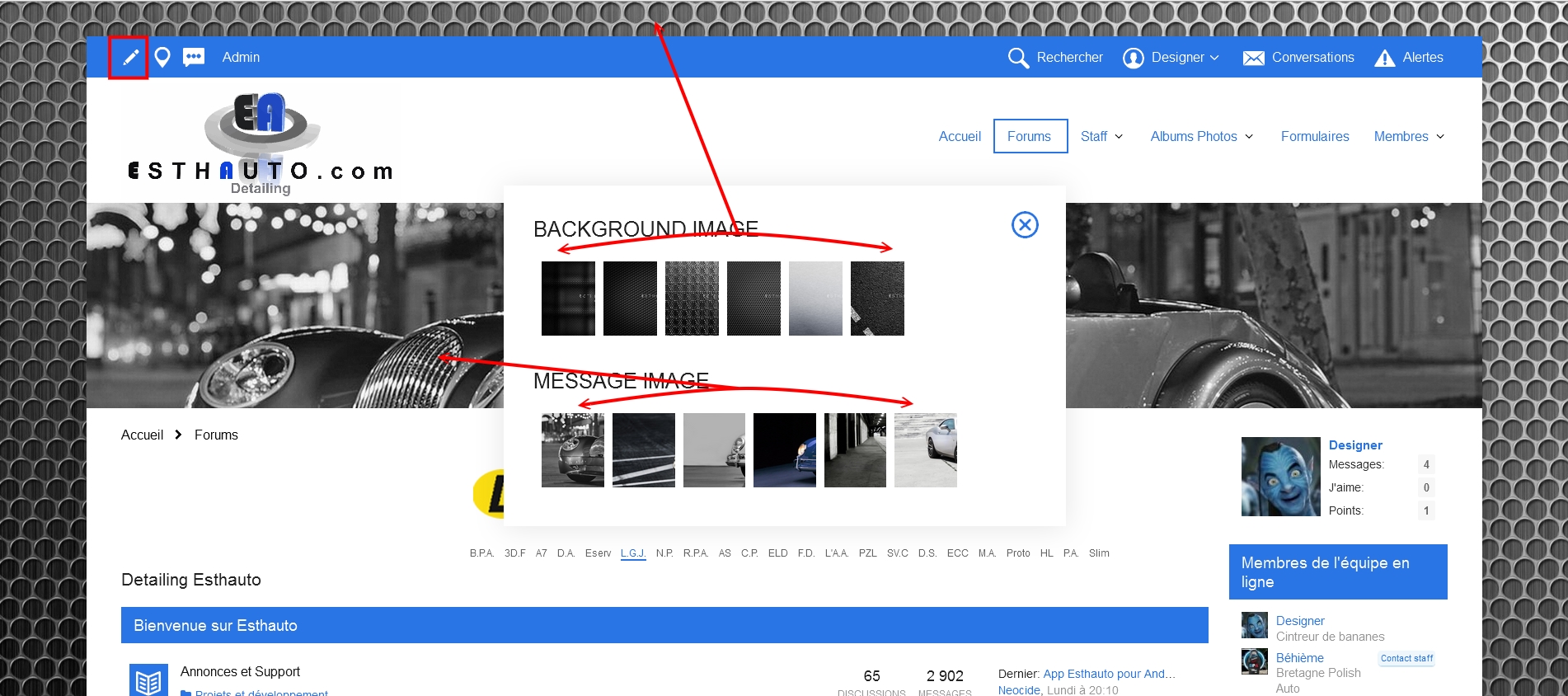The image size is (1568, 696).
Task: Click the Messages count 4 value
Action: [1426, 464]
